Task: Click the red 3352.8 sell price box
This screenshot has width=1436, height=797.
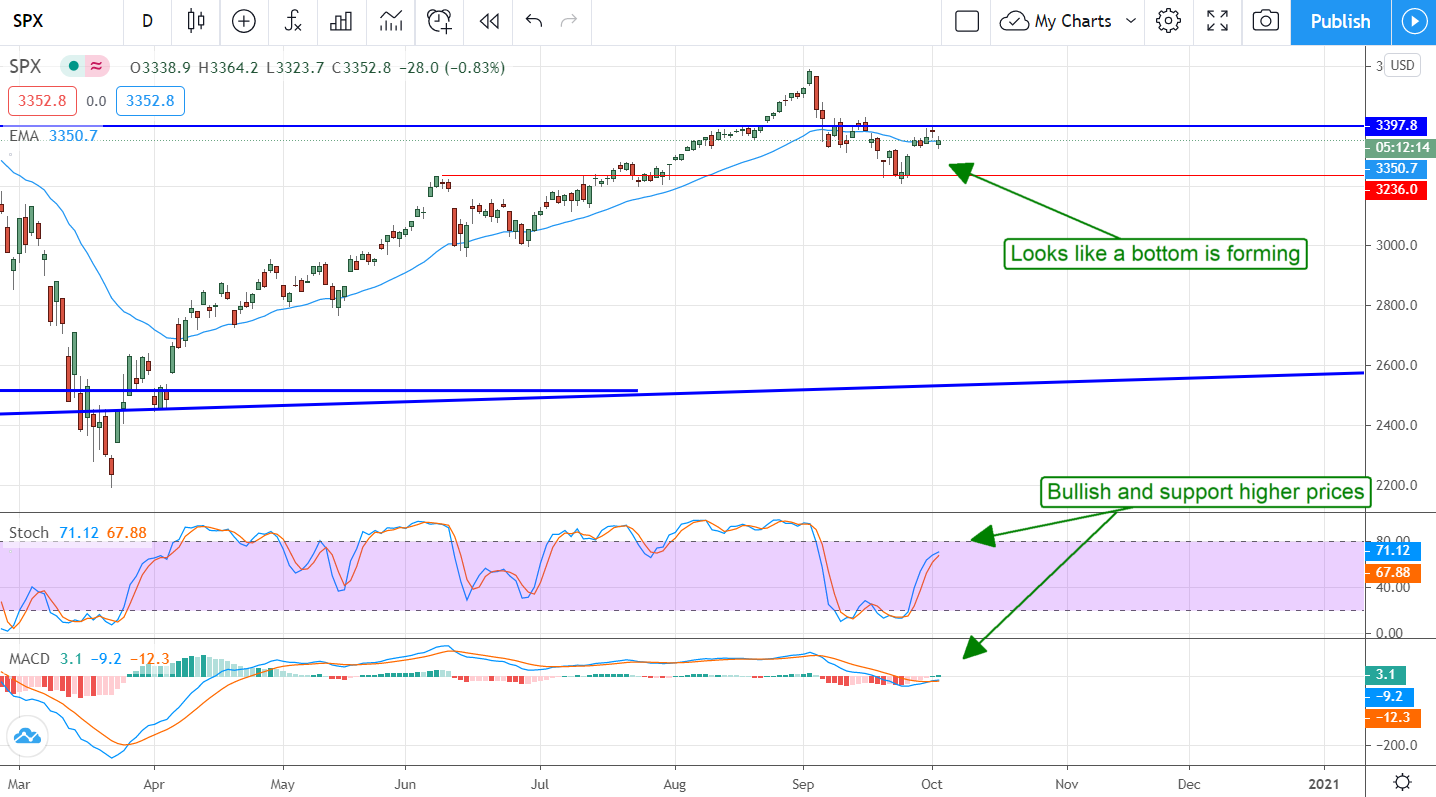Action: (x=40, y=101)
